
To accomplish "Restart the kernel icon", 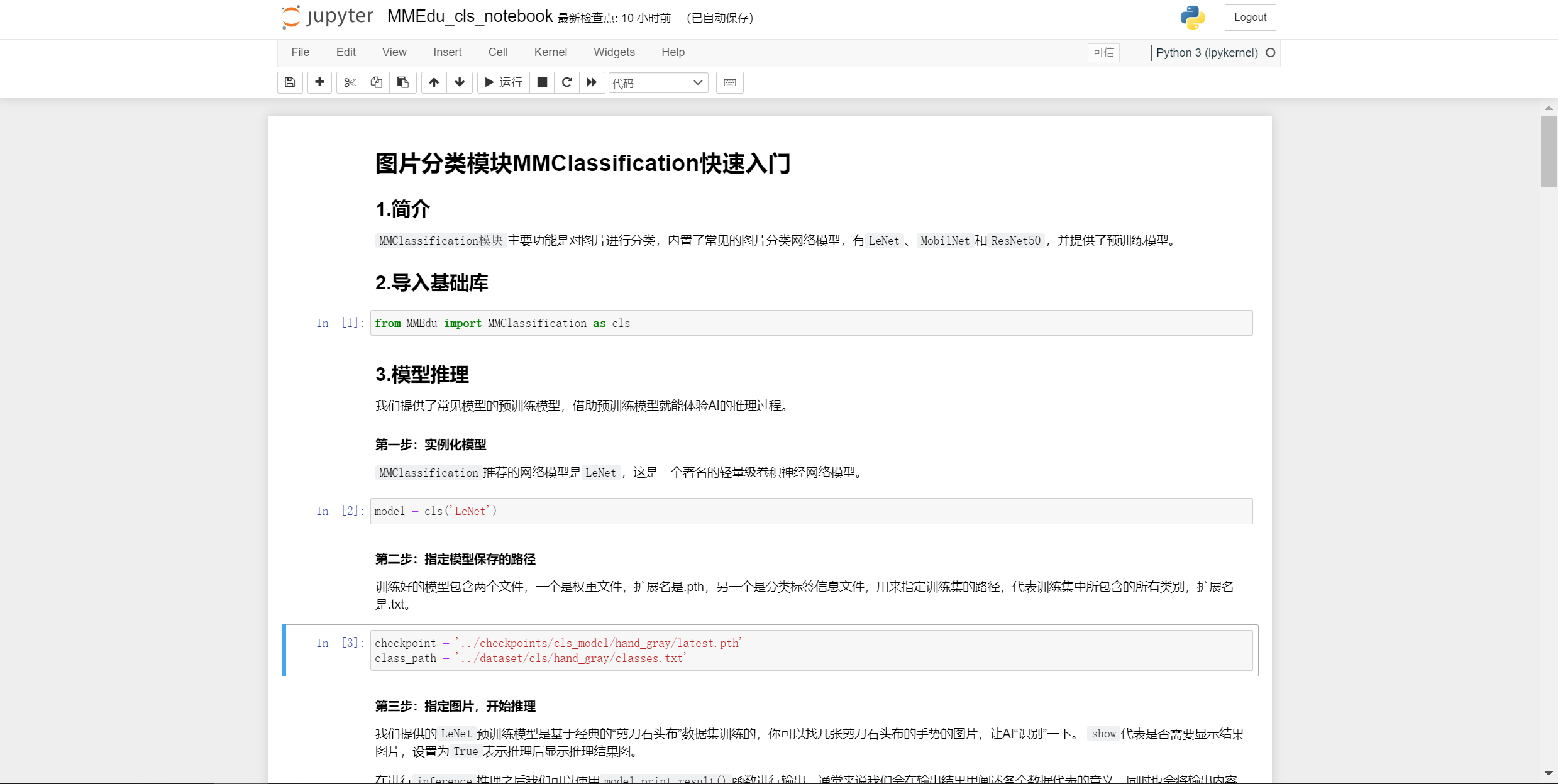I will (566, 82).
